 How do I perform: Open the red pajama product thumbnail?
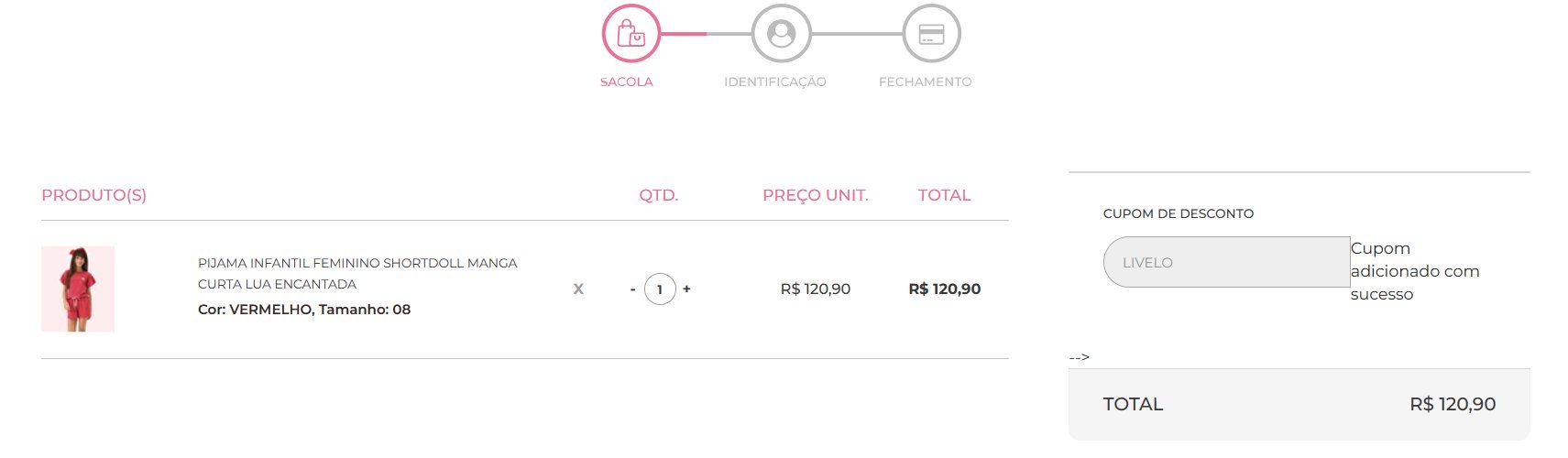78,289
